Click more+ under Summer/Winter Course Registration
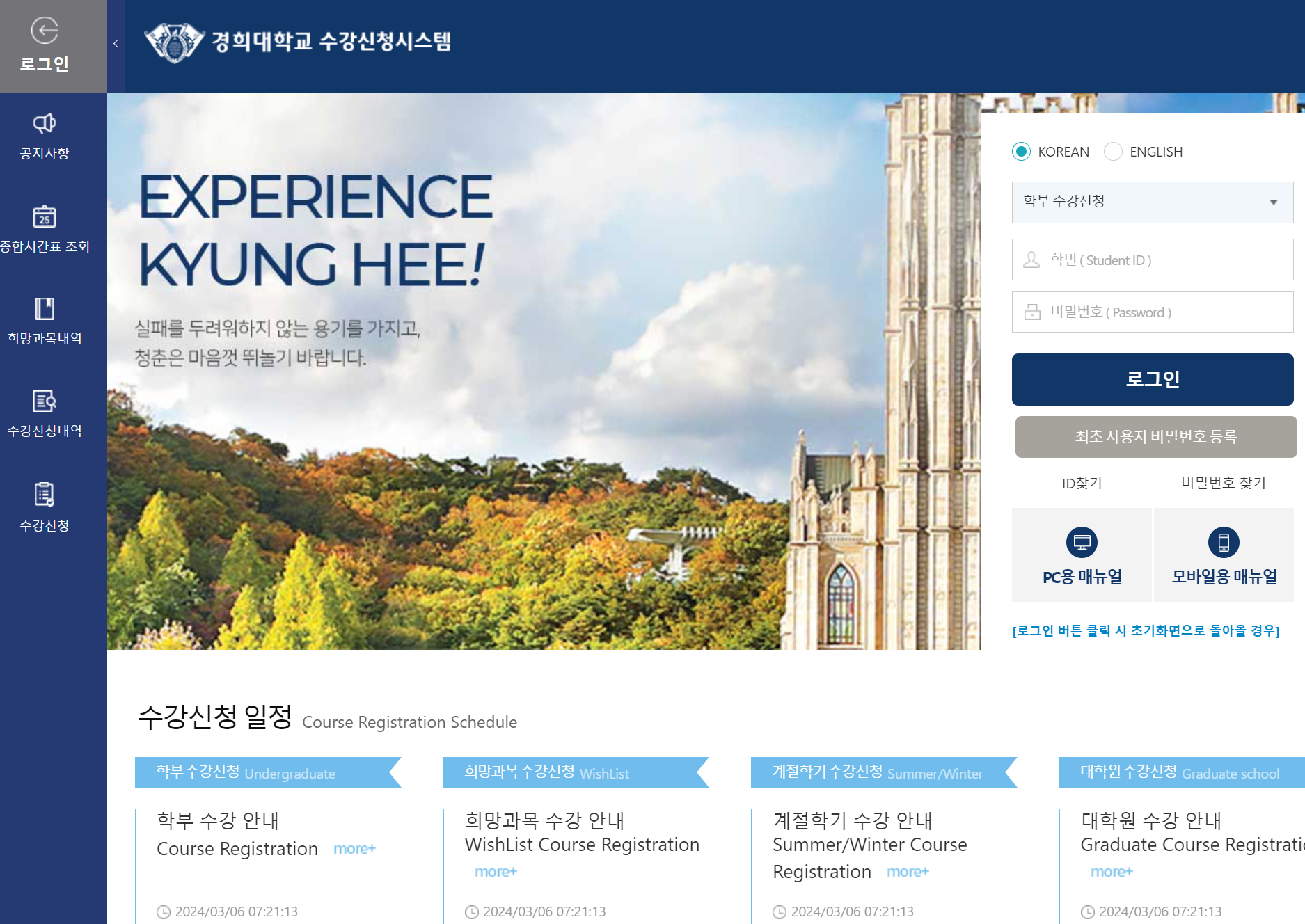This screenshot has height=924, width=1305. [x=908, y=872]
